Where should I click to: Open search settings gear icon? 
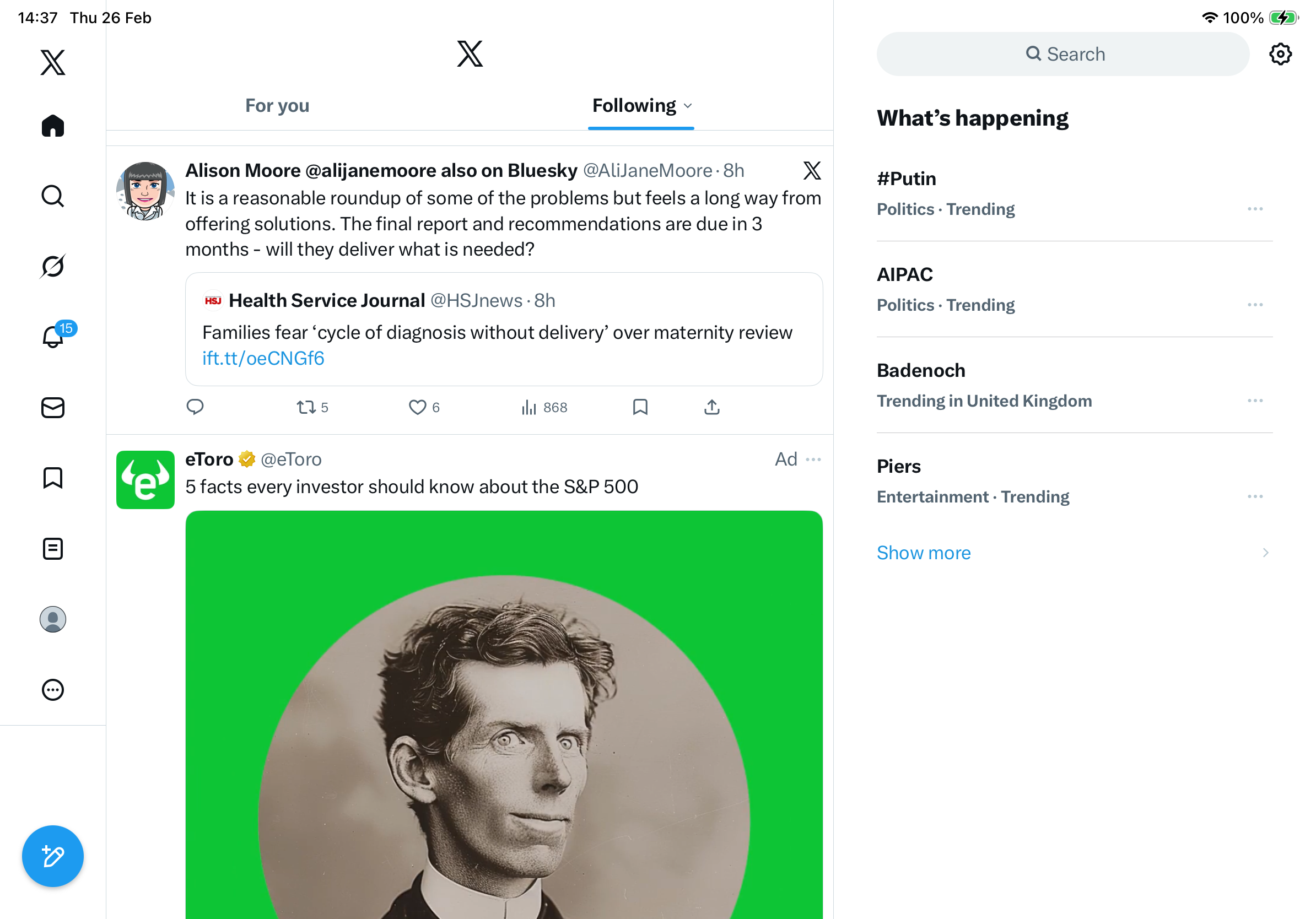(x=1280, y=55)
